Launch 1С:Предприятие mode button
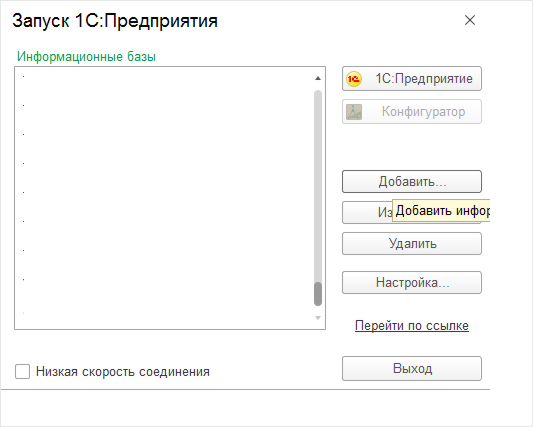This screenshot has width=533, height=427. tap(412, 79)
